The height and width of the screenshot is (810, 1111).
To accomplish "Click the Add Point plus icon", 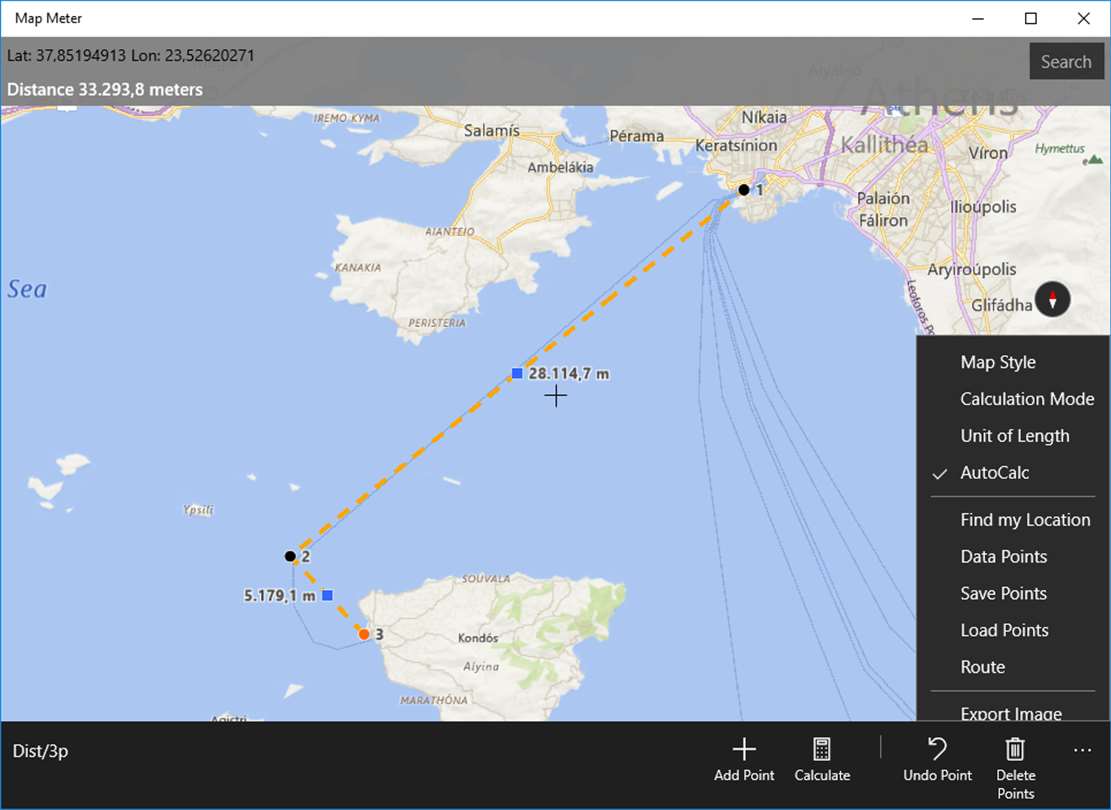I will pos(744,749).
